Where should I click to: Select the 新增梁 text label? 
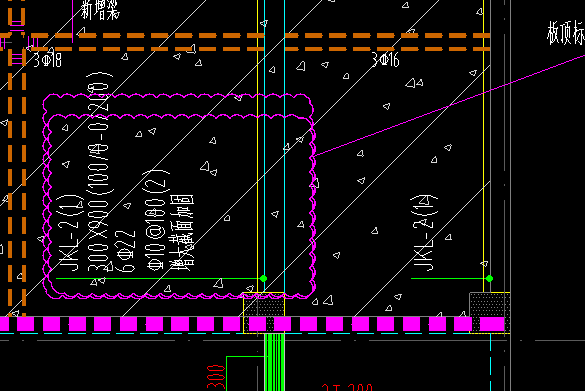point(100,10)
